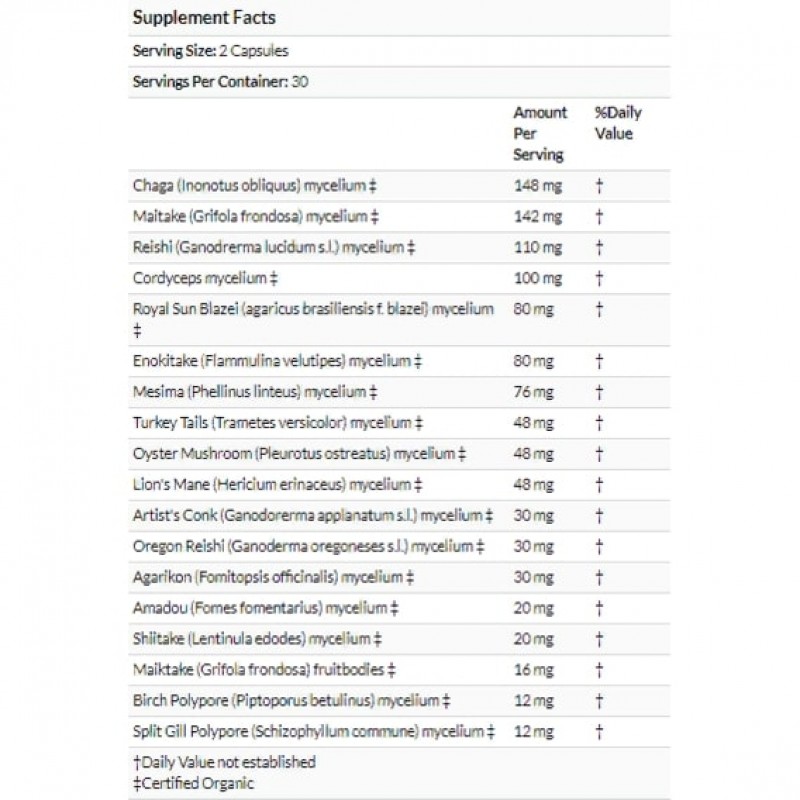Click the Amount Per Serving column header

(x=540, y=134)
